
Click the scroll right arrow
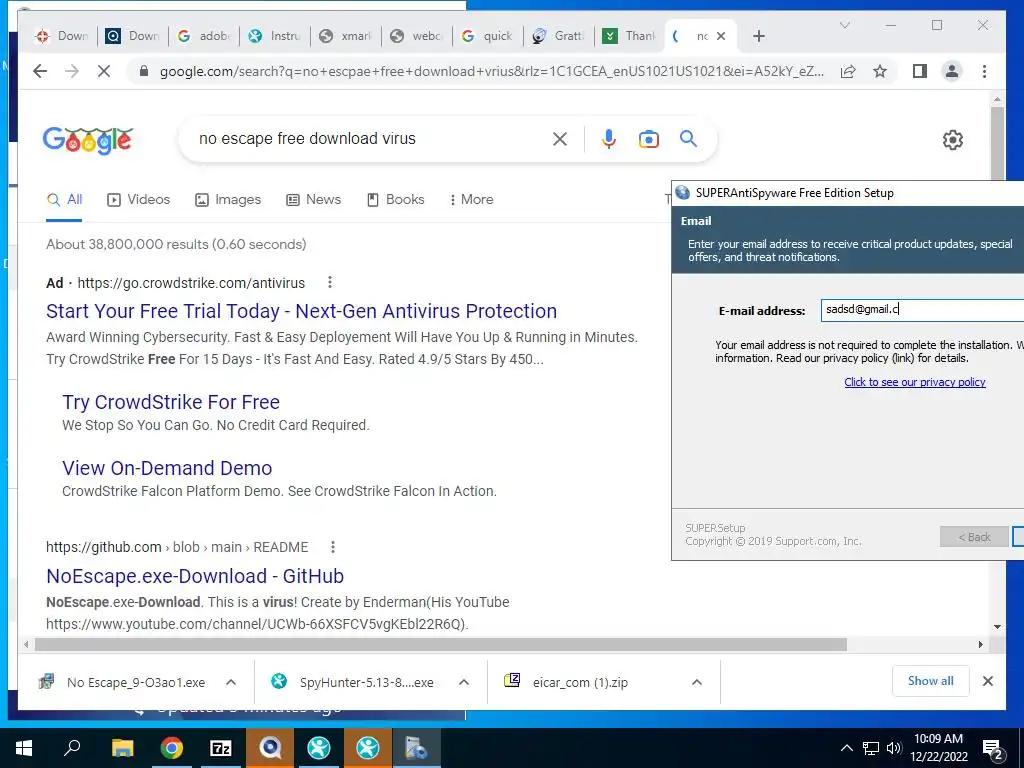coord(980,645)
